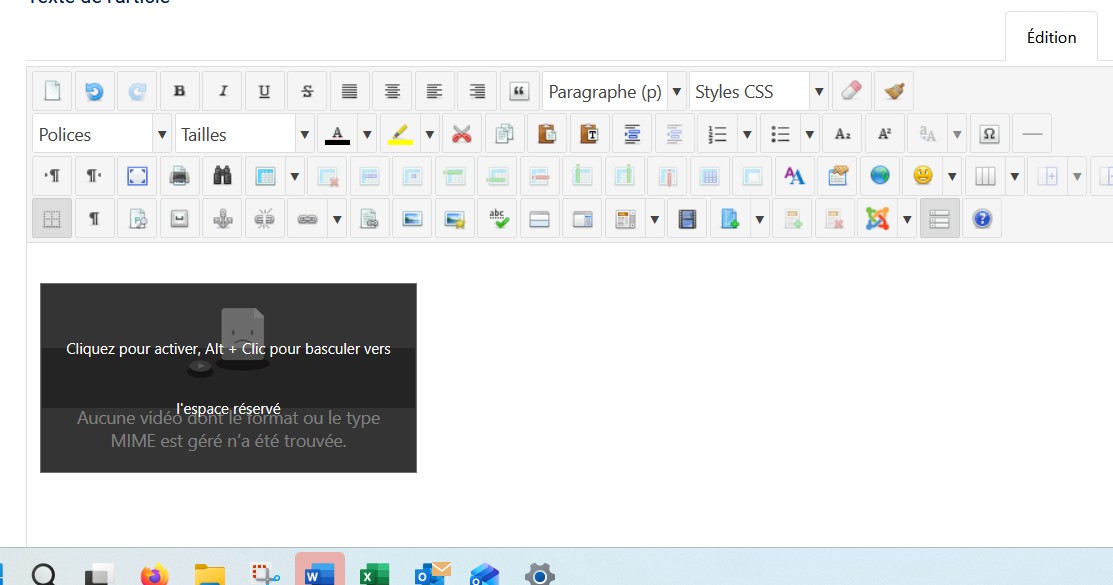Switch to the Édition tab
1113x585 pixels.
click(x=1051, y=38)
